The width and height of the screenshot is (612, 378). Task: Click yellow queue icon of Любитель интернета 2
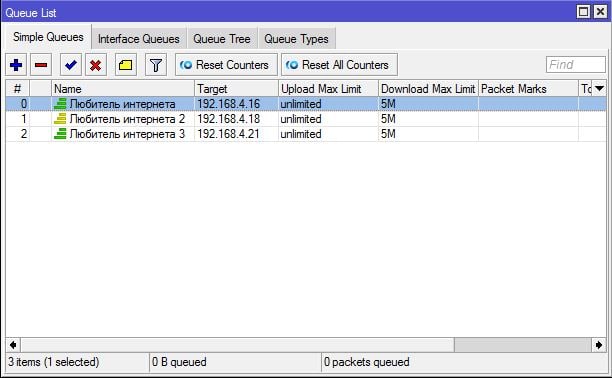click(60, 119)
